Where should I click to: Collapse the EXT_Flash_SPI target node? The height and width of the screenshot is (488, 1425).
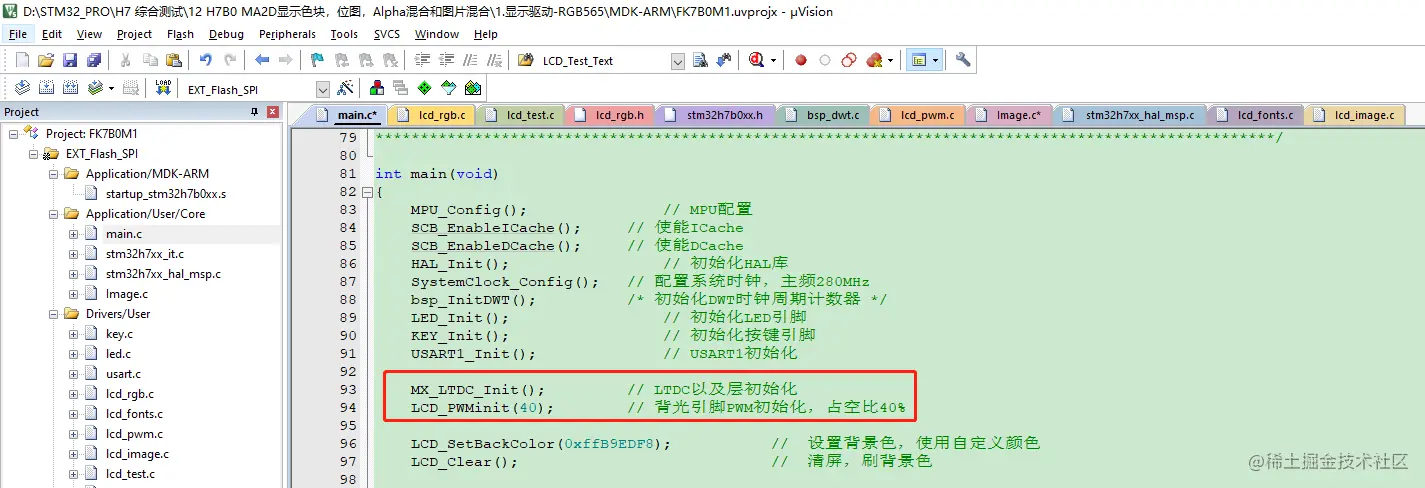(x=33, y=154)
